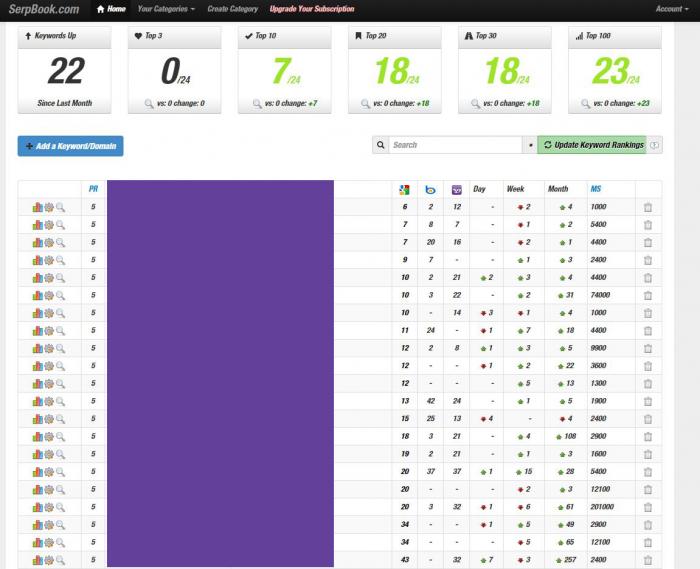Click the magnifier icon in the Top 10 card
The height and width of the screenshot is (569, 700).
(257, 104)
